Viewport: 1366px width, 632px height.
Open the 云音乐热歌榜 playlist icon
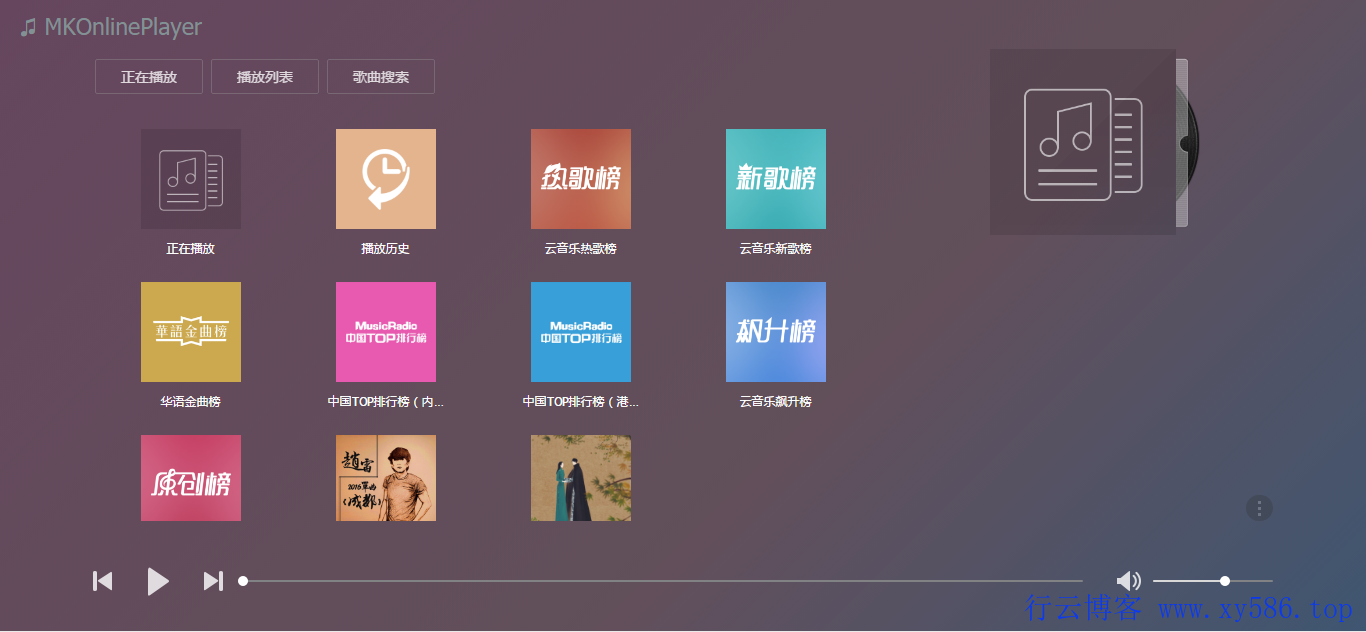581,178
